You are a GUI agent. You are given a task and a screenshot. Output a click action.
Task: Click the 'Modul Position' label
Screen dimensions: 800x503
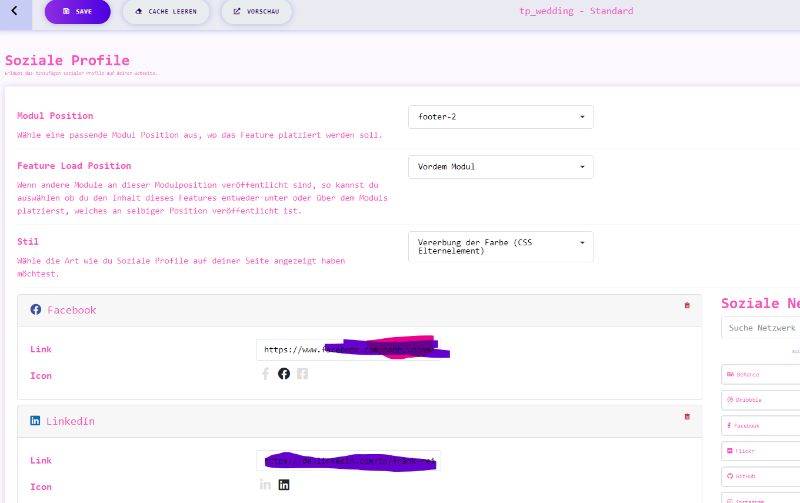(55, 116)
